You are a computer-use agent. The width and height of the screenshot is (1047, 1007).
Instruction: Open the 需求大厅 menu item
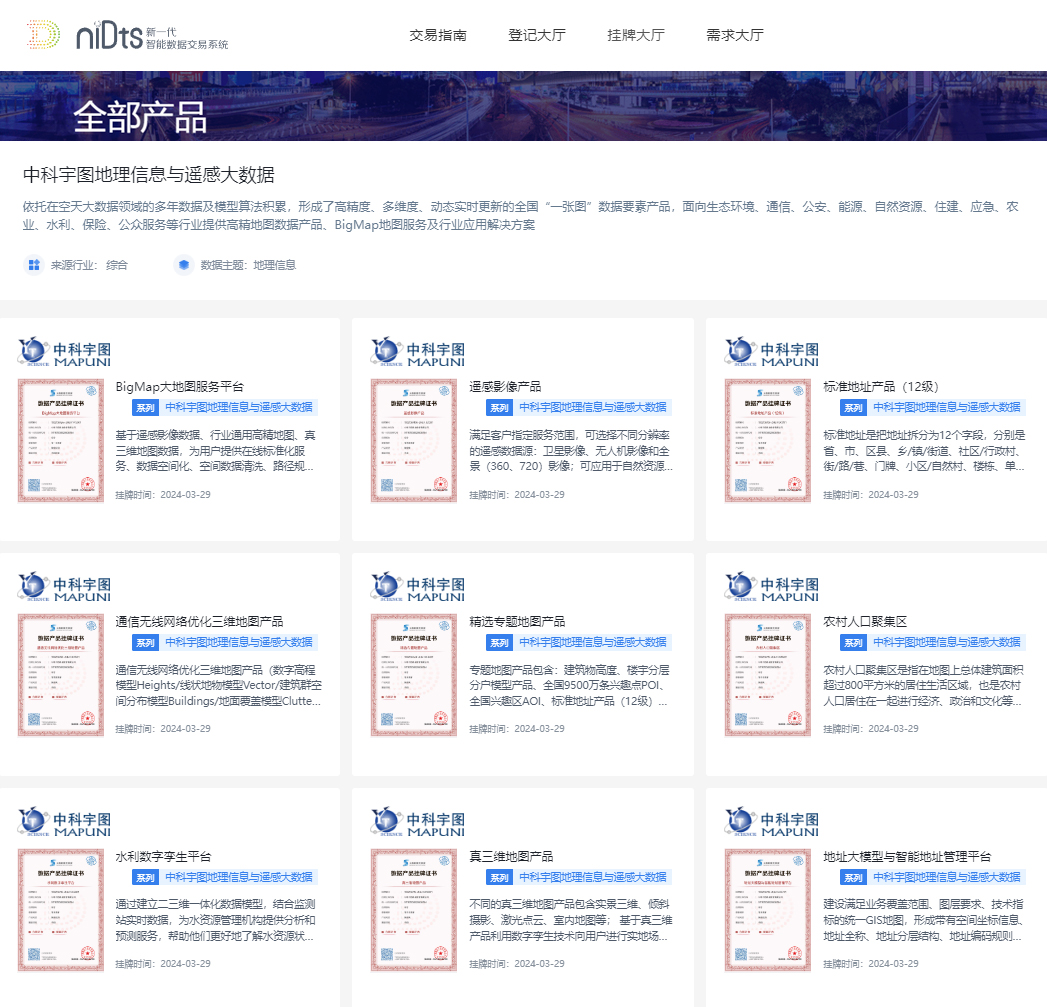coord(735,35)
